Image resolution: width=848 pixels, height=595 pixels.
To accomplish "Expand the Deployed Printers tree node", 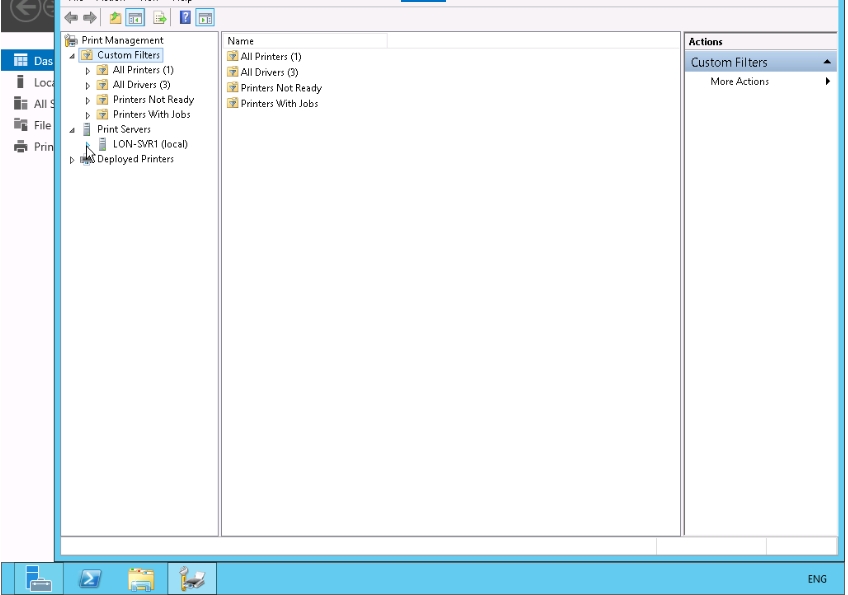I will point(72,160).
